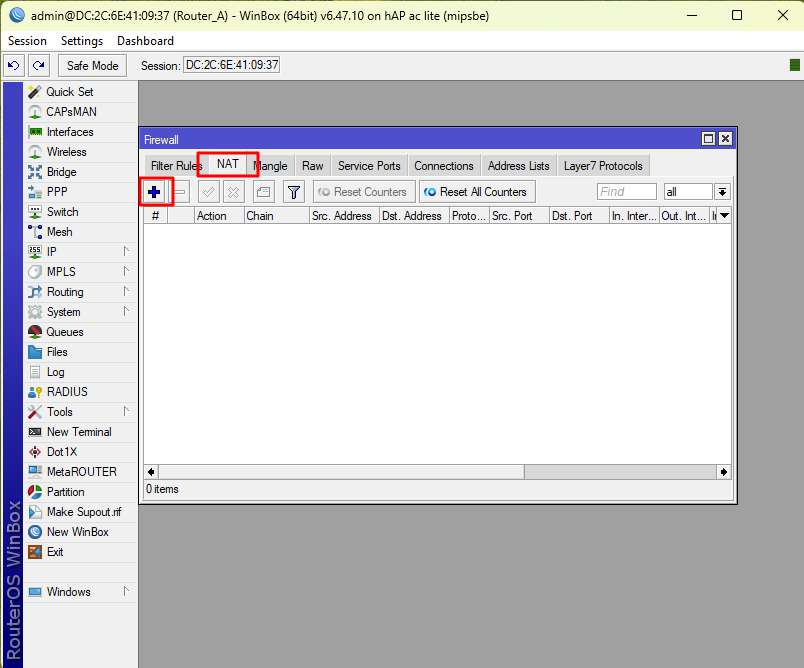Click the Find search field
The width and height of the screenshot is (804, 668).
click(x=626, y=191)
